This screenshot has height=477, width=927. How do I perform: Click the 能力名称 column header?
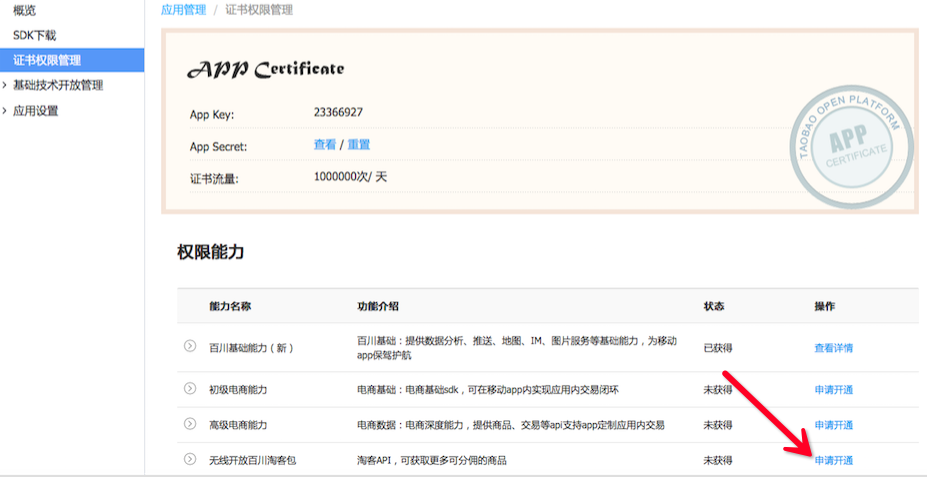click(228, 306)
